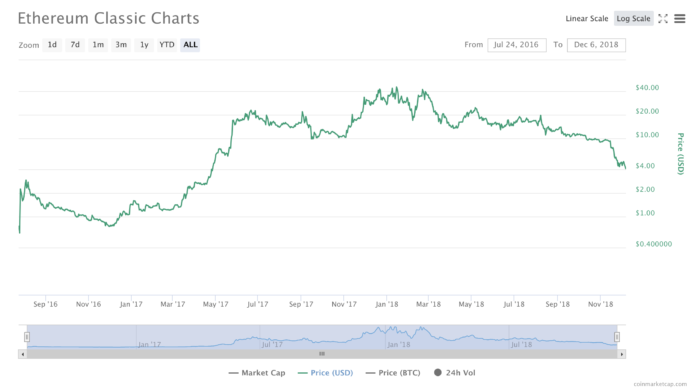Set zoom range to 7d
The height and width of the screenshot is (391, 700).
(x=75, y=45)
